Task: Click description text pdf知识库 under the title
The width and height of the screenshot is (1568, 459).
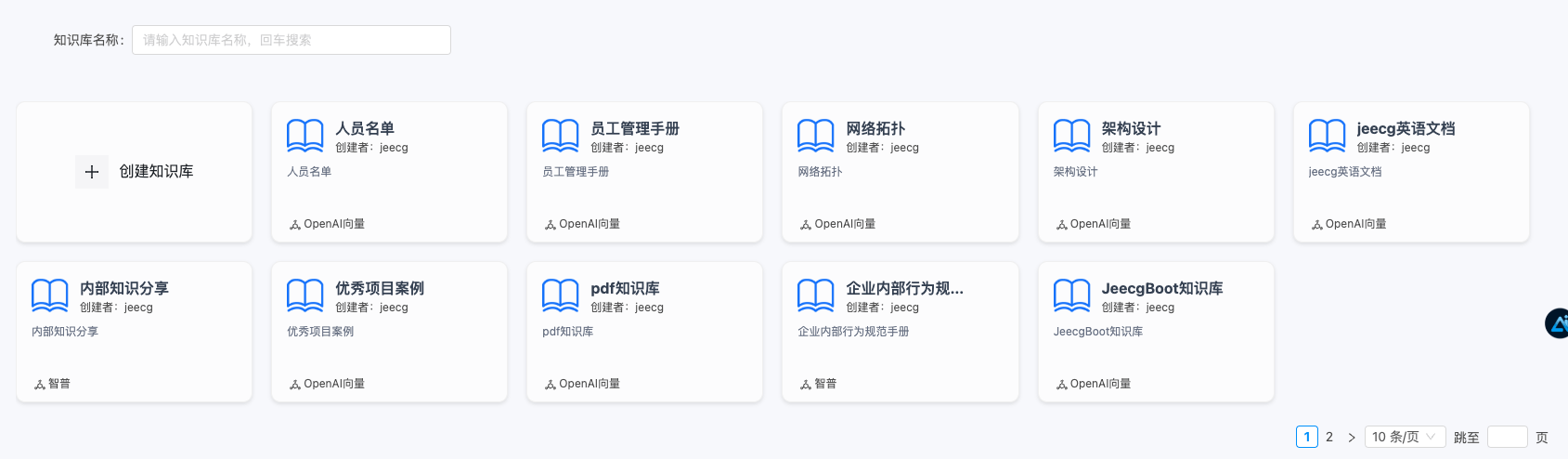Action: [568, 332]
